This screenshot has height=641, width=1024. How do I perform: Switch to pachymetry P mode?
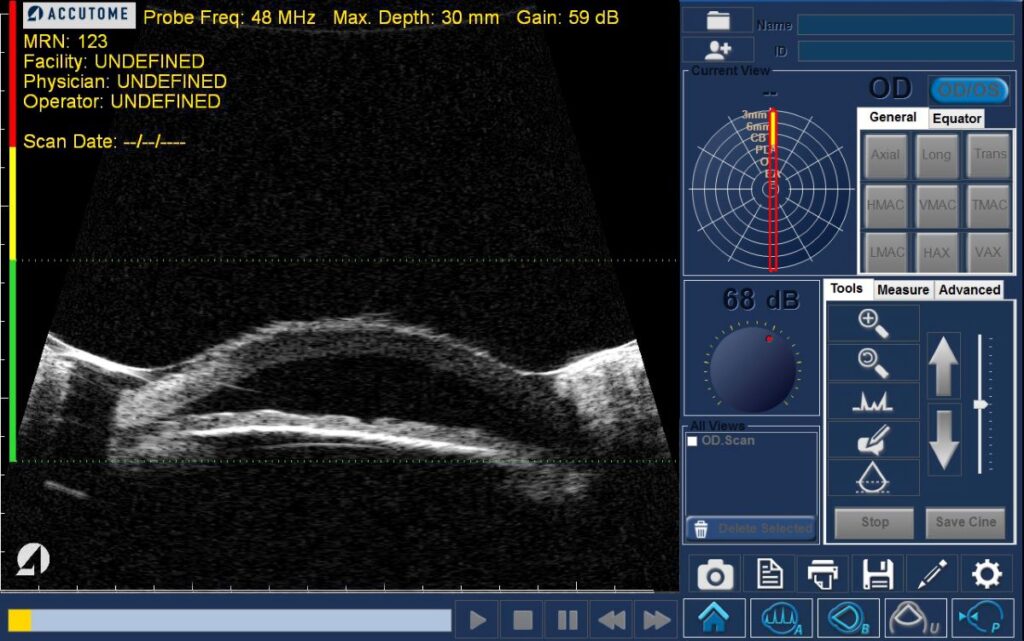point(981,616)
